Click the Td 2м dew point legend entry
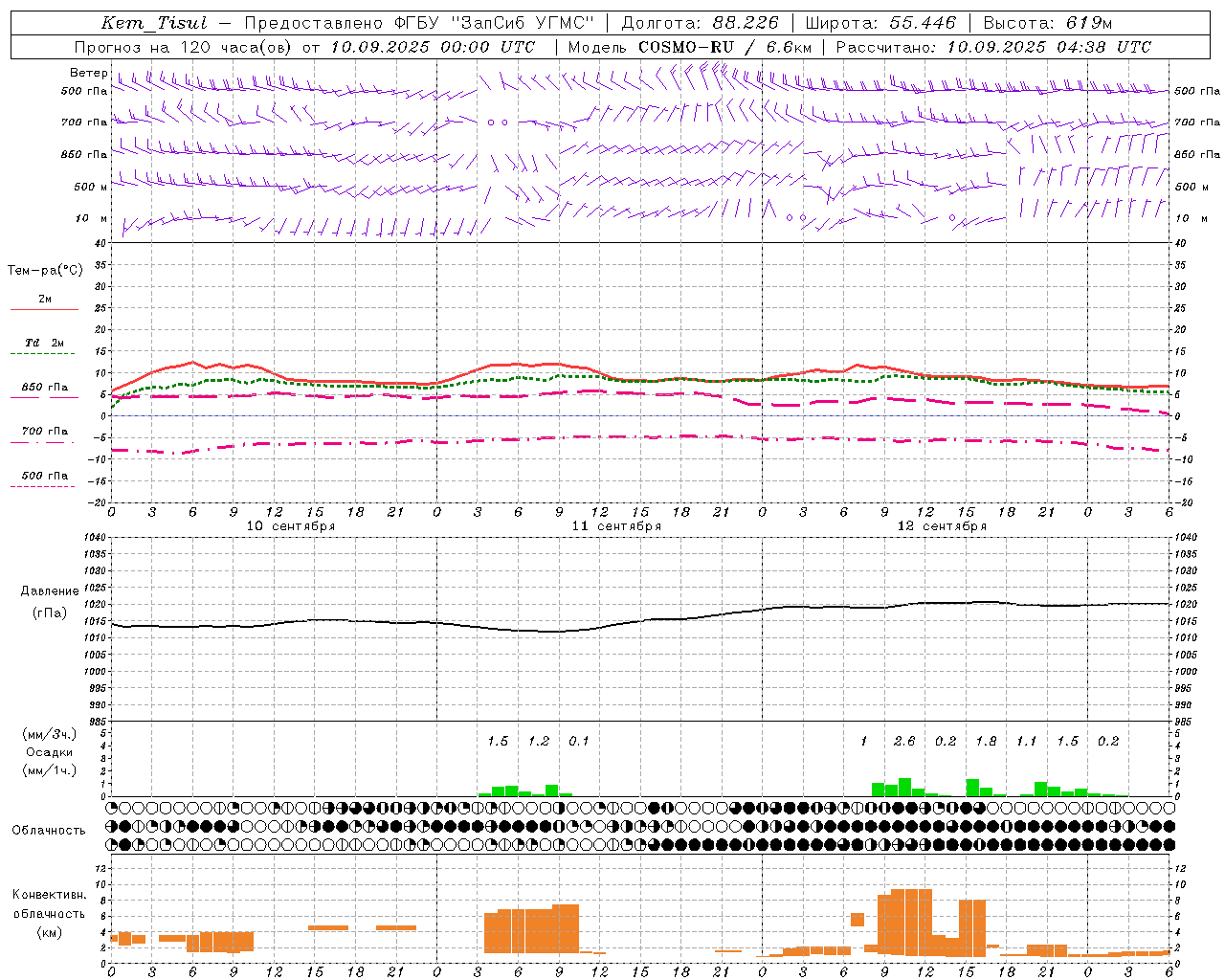Screen dimensions: 1225x980 (45, 343)
